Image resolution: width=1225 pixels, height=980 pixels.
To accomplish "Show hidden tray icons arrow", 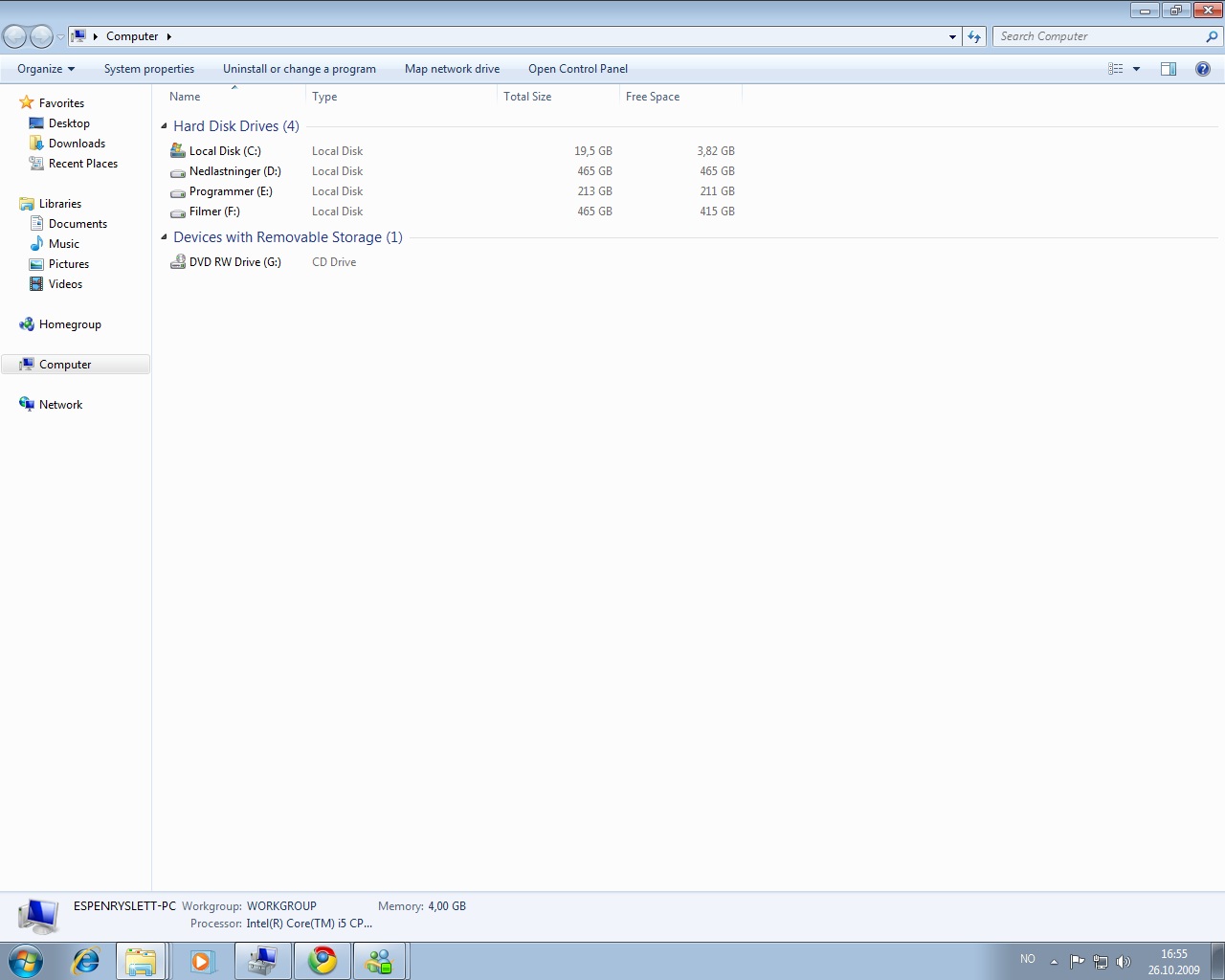I will click(x=1054, y=962).
